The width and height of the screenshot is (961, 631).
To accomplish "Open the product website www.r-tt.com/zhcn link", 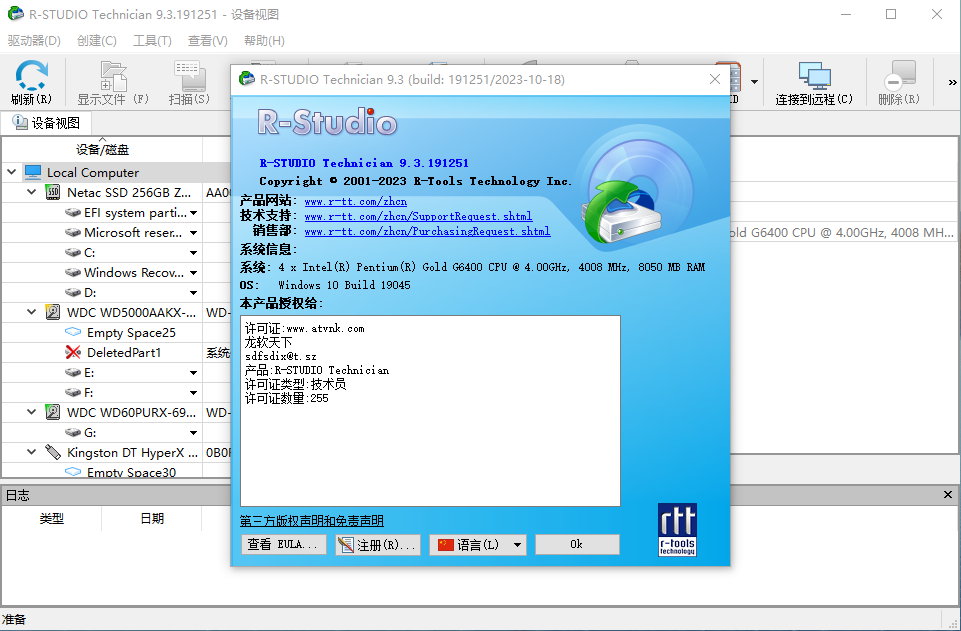I will (x=355, y=201).
